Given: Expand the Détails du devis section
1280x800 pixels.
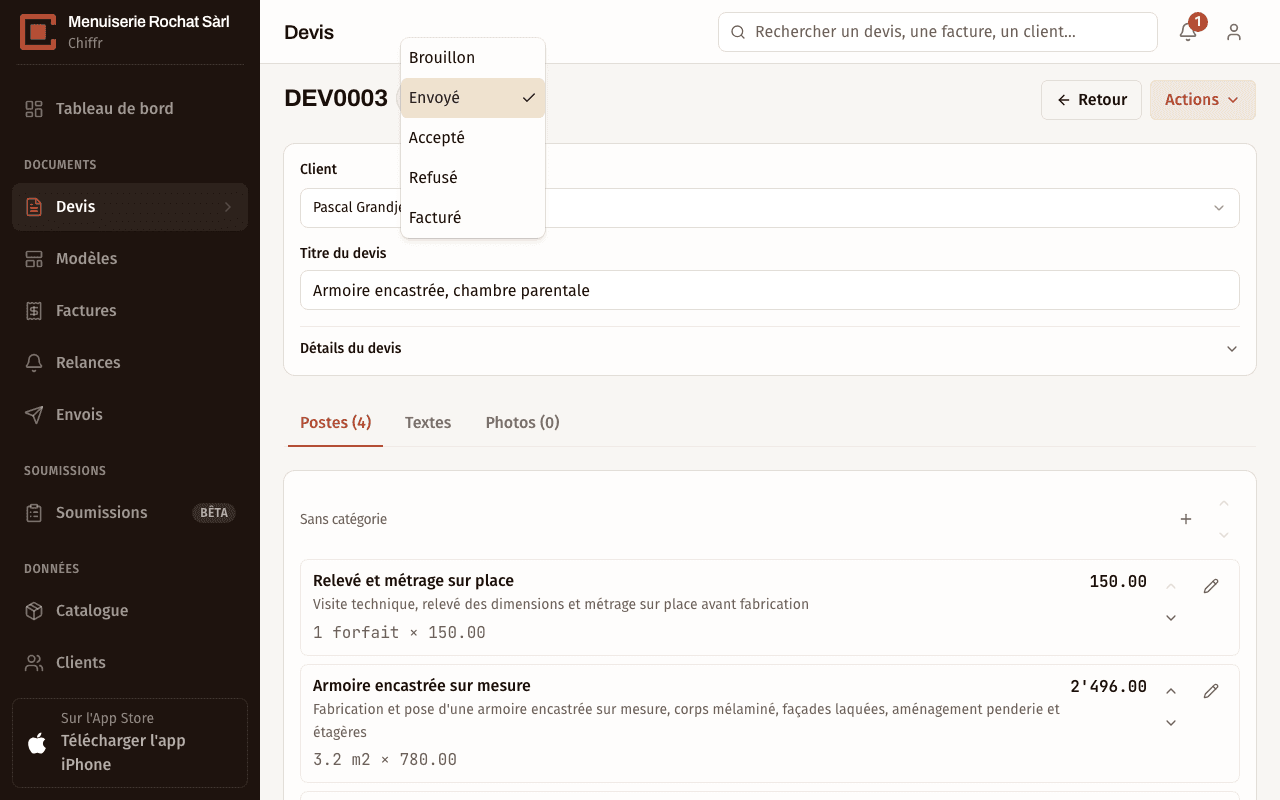Looking at the screenshot, I should pyautogui.click(x=770, y=349).
